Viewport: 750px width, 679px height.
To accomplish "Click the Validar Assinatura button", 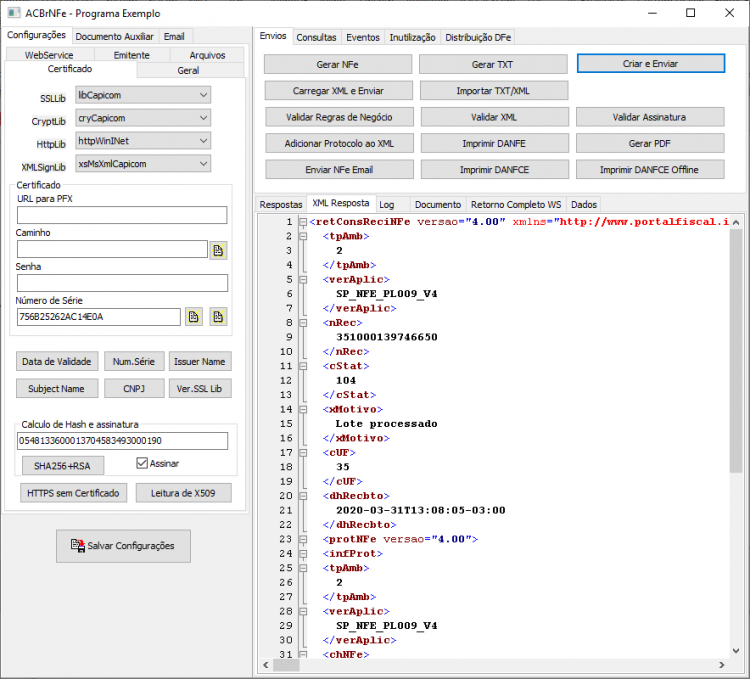I will [x=650, y=117].
